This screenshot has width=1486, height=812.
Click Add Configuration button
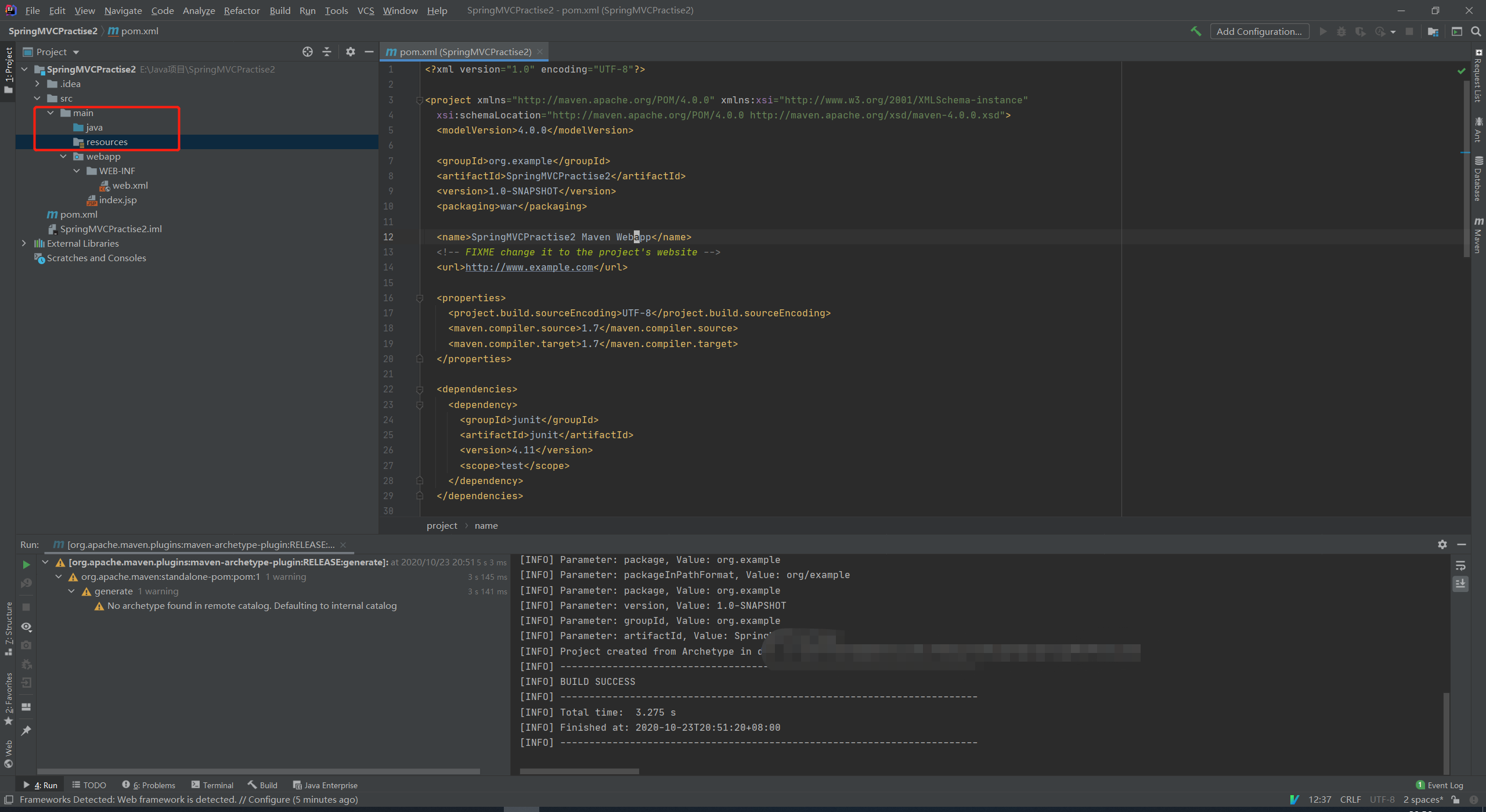pos(1258,31)
